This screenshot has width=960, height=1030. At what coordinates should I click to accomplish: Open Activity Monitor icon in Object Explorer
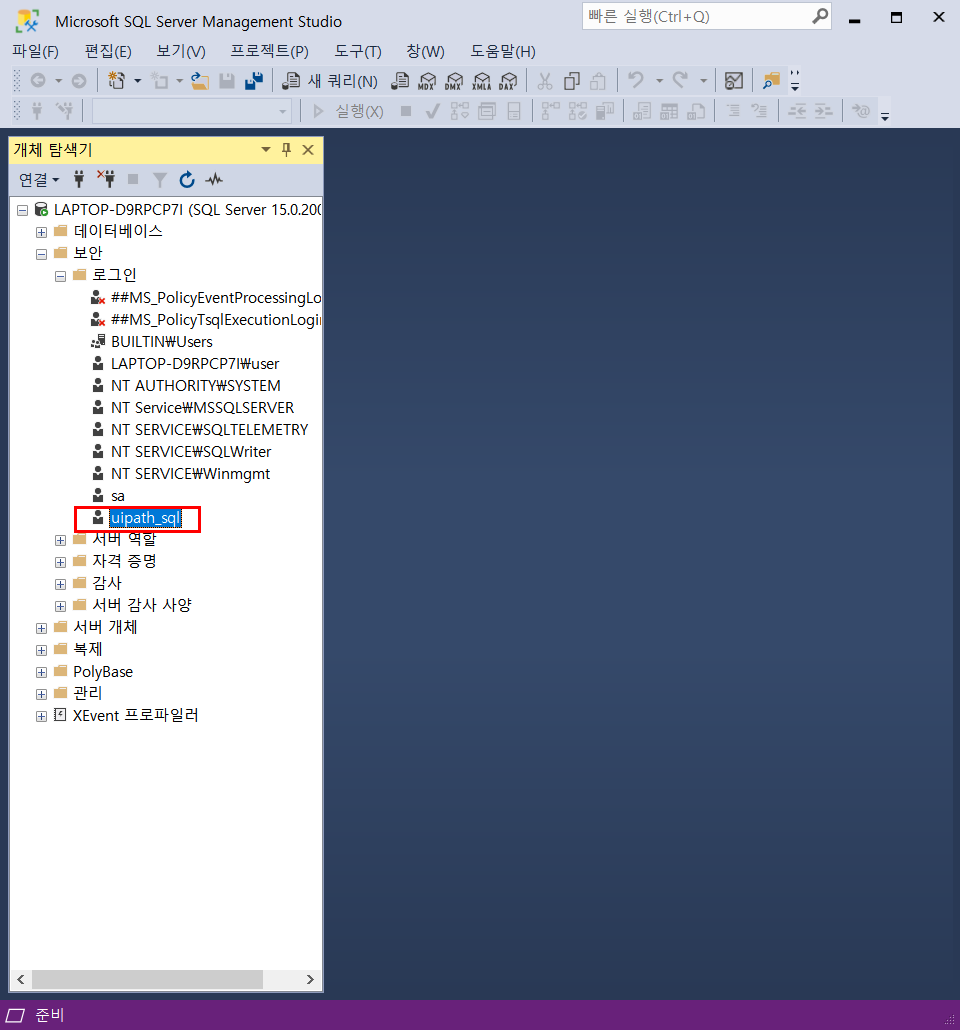coord(214,179)
